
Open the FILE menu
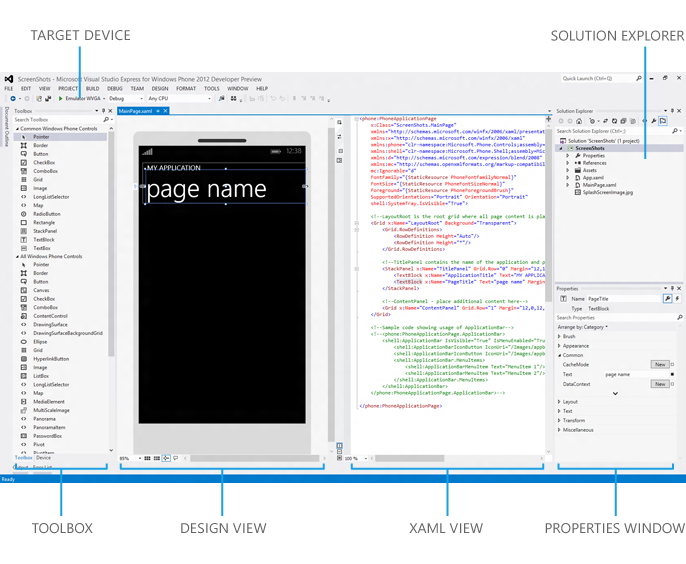click(9, 88)
